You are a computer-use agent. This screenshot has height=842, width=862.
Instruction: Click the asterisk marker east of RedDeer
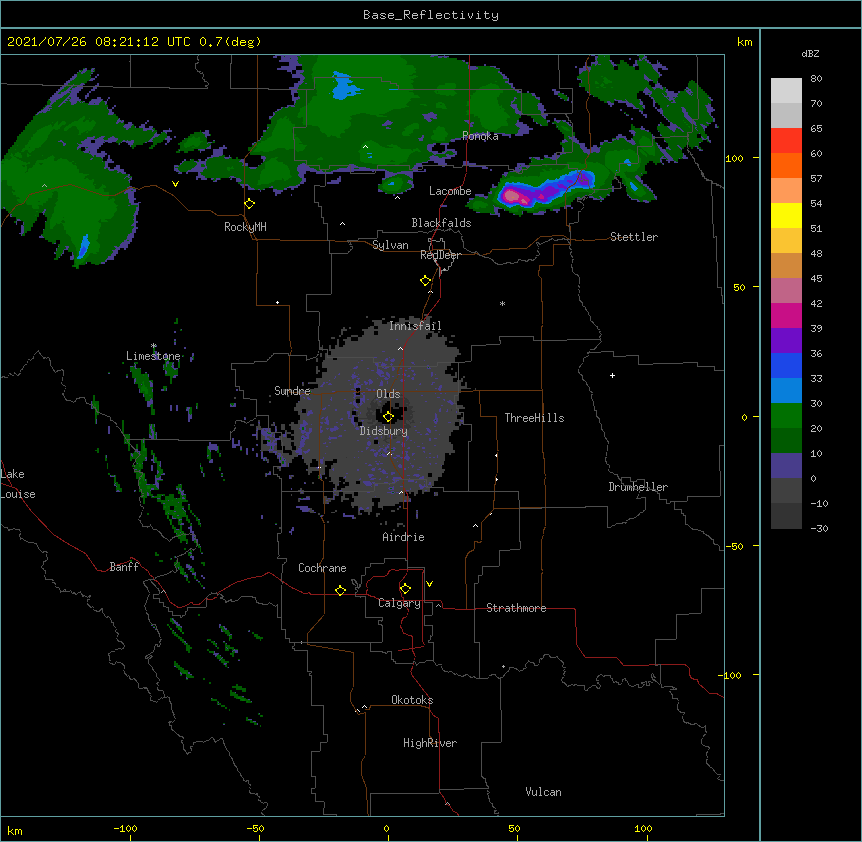pos(502,303)
